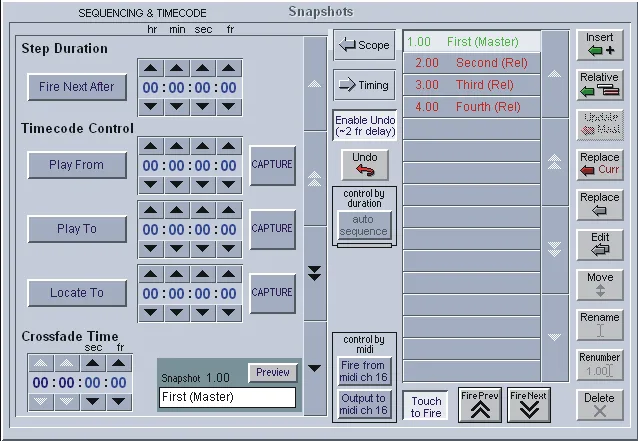Increase Play From minutes value
Viewport: 638px width, 441px height.
pyautogui.click(x=177, y=146)
